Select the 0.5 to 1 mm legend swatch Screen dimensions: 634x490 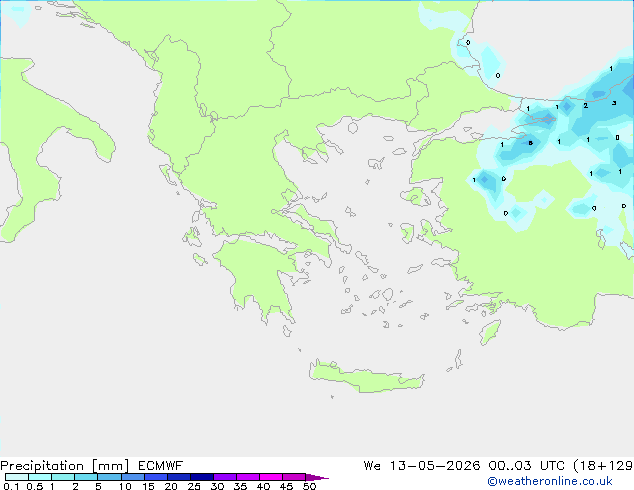click(x=40, y=477)
